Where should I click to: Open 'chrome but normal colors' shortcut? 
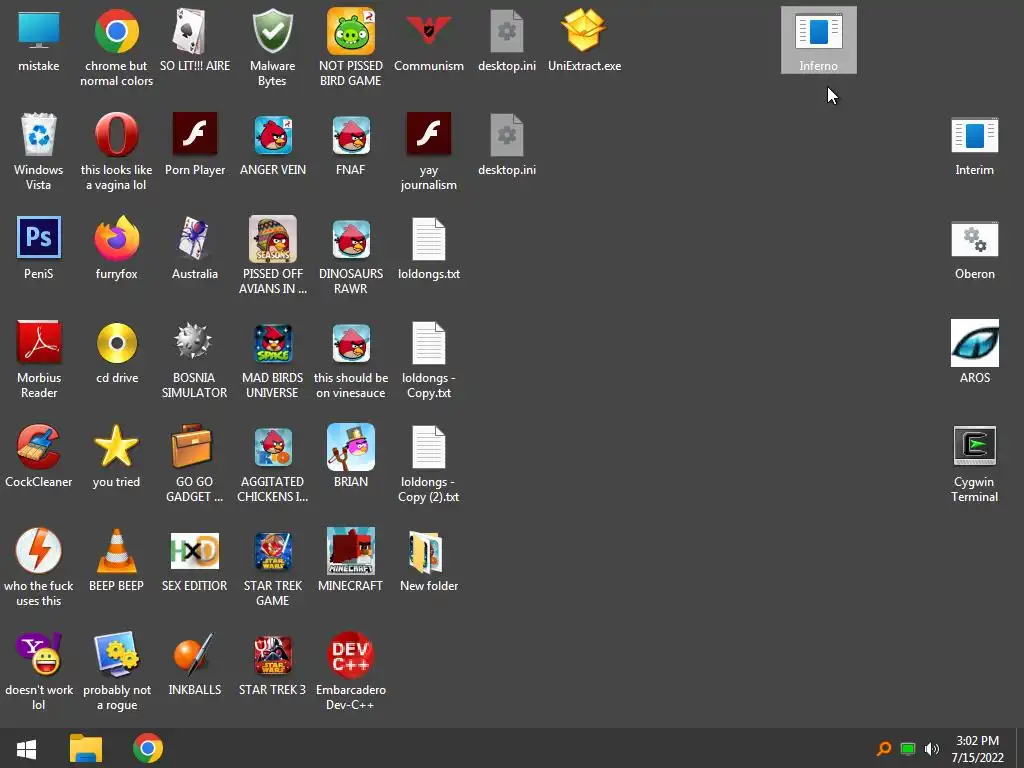[116, 31]
